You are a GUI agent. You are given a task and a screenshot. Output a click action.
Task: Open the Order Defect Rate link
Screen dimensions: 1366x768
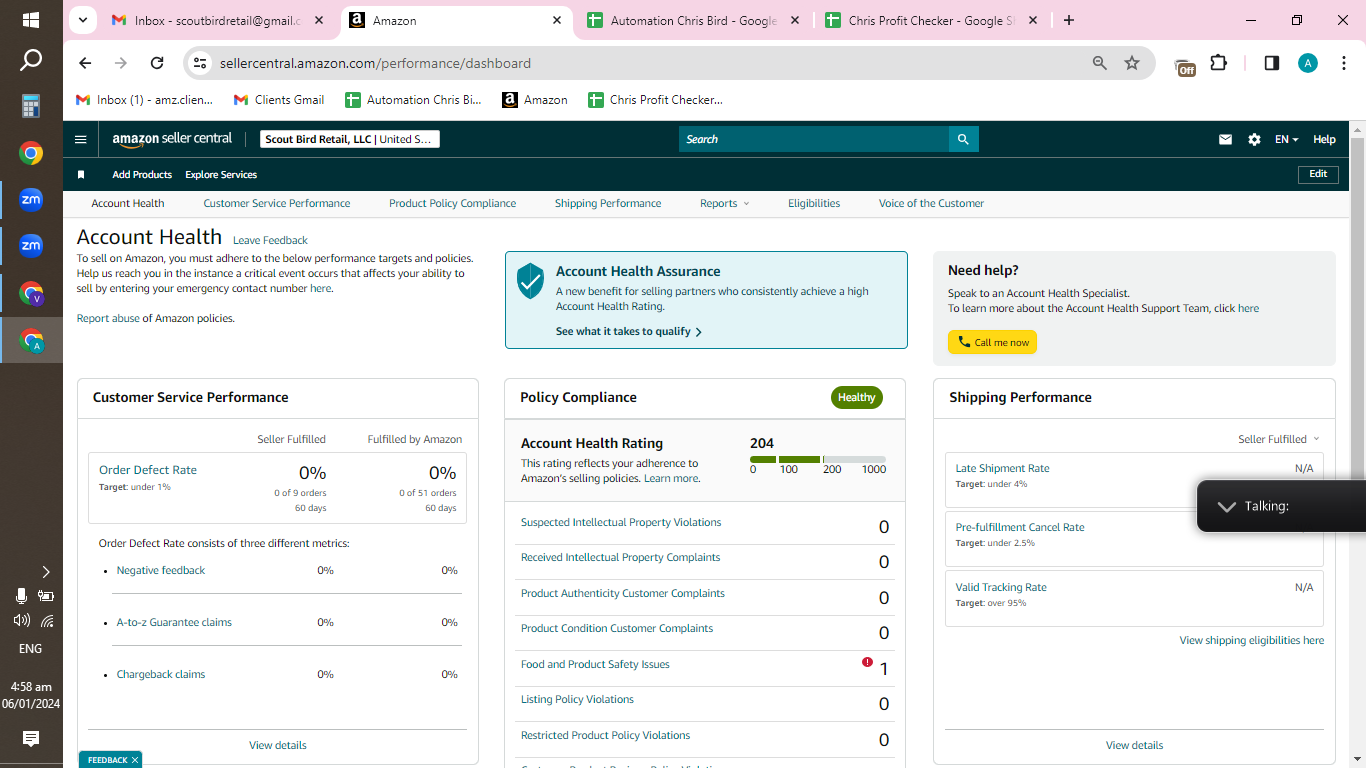click(148, 470)
